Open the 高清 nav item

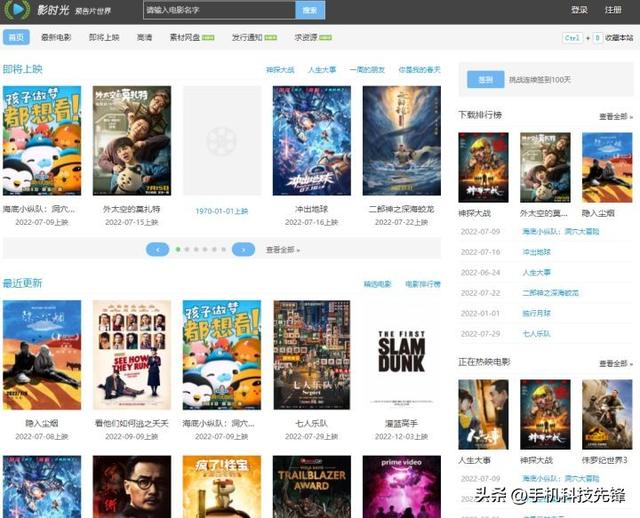point(144,37)
